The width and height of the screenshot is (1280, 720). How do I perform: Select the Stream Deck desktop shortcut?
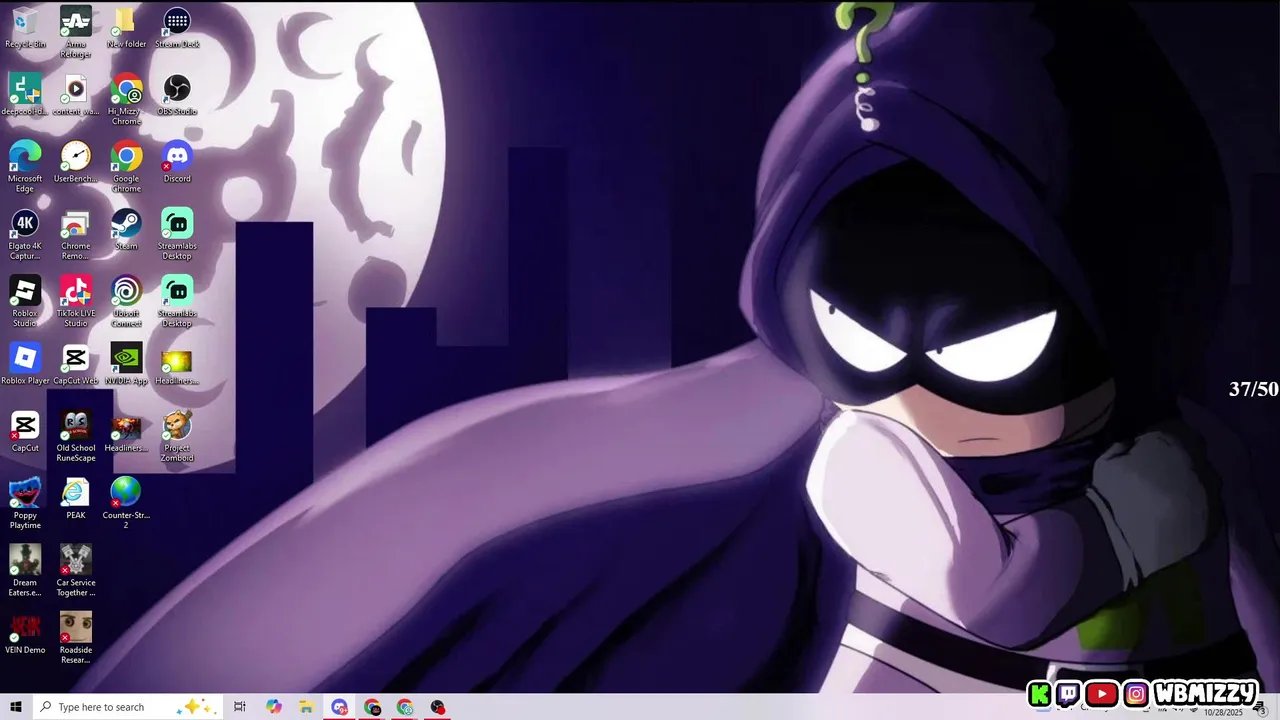tap(177, 28)
